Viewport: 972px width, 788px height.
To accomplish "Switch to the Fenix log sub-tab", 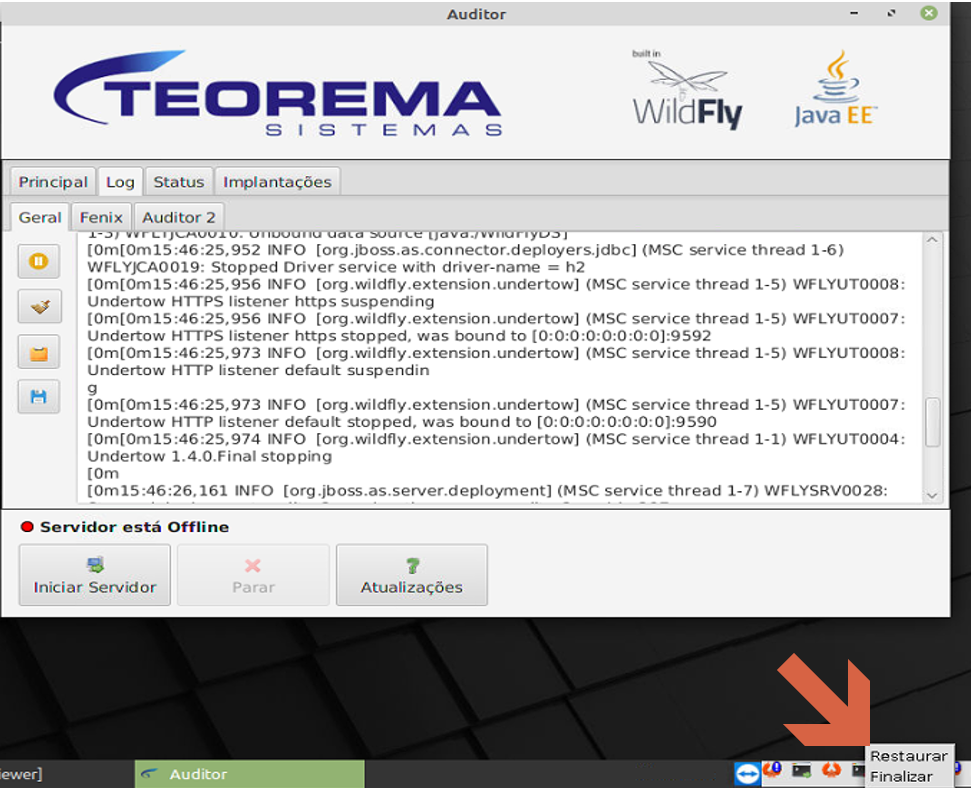I will point(101,218).
